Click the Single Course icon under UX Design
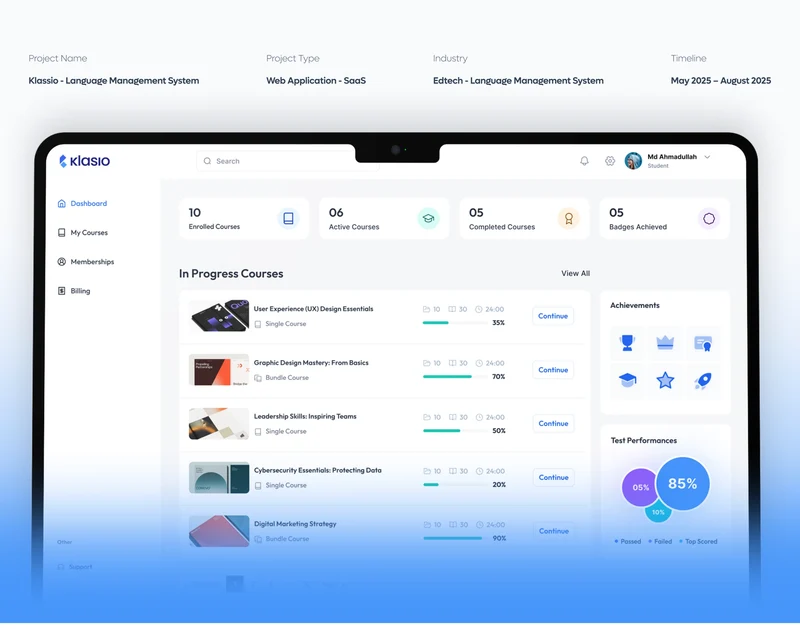 click(x=258, y=324)
